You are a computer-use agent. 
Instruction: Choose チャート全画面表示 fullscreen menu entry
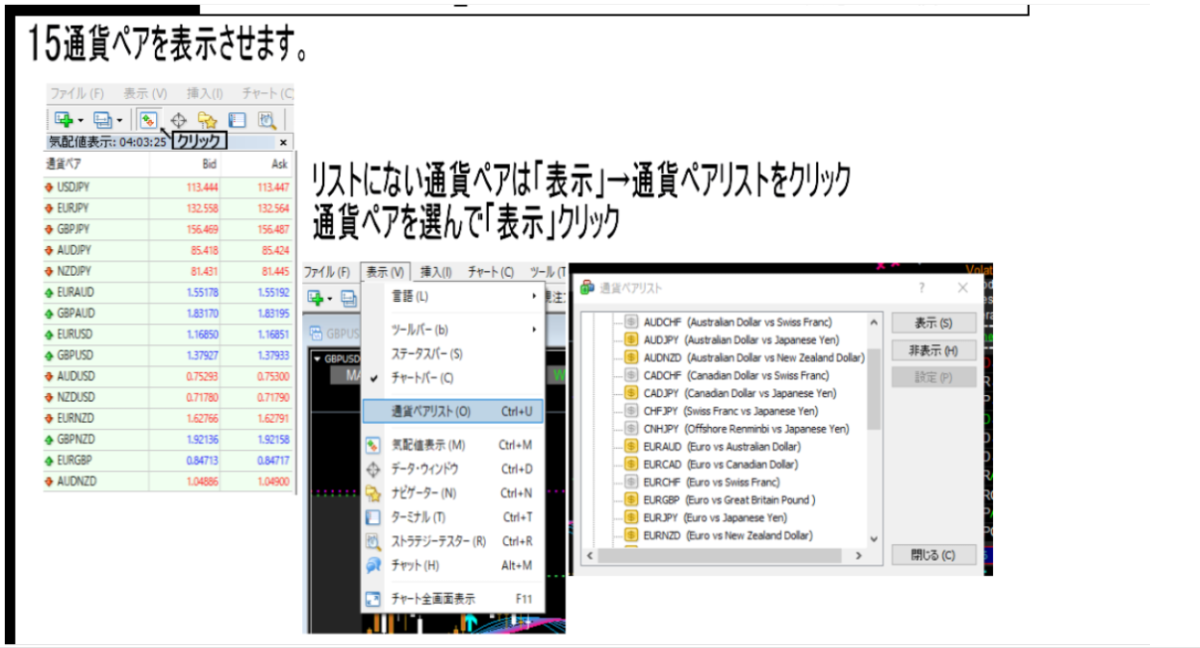point(433,599)
